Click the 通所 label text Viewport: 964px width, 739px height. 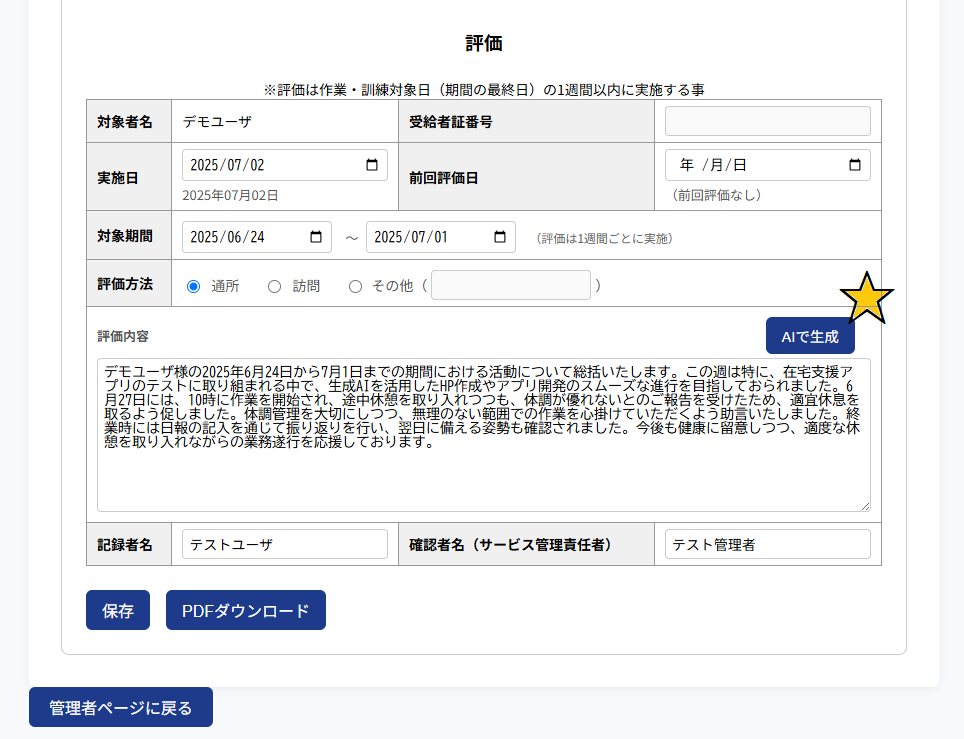coord(225,287)
